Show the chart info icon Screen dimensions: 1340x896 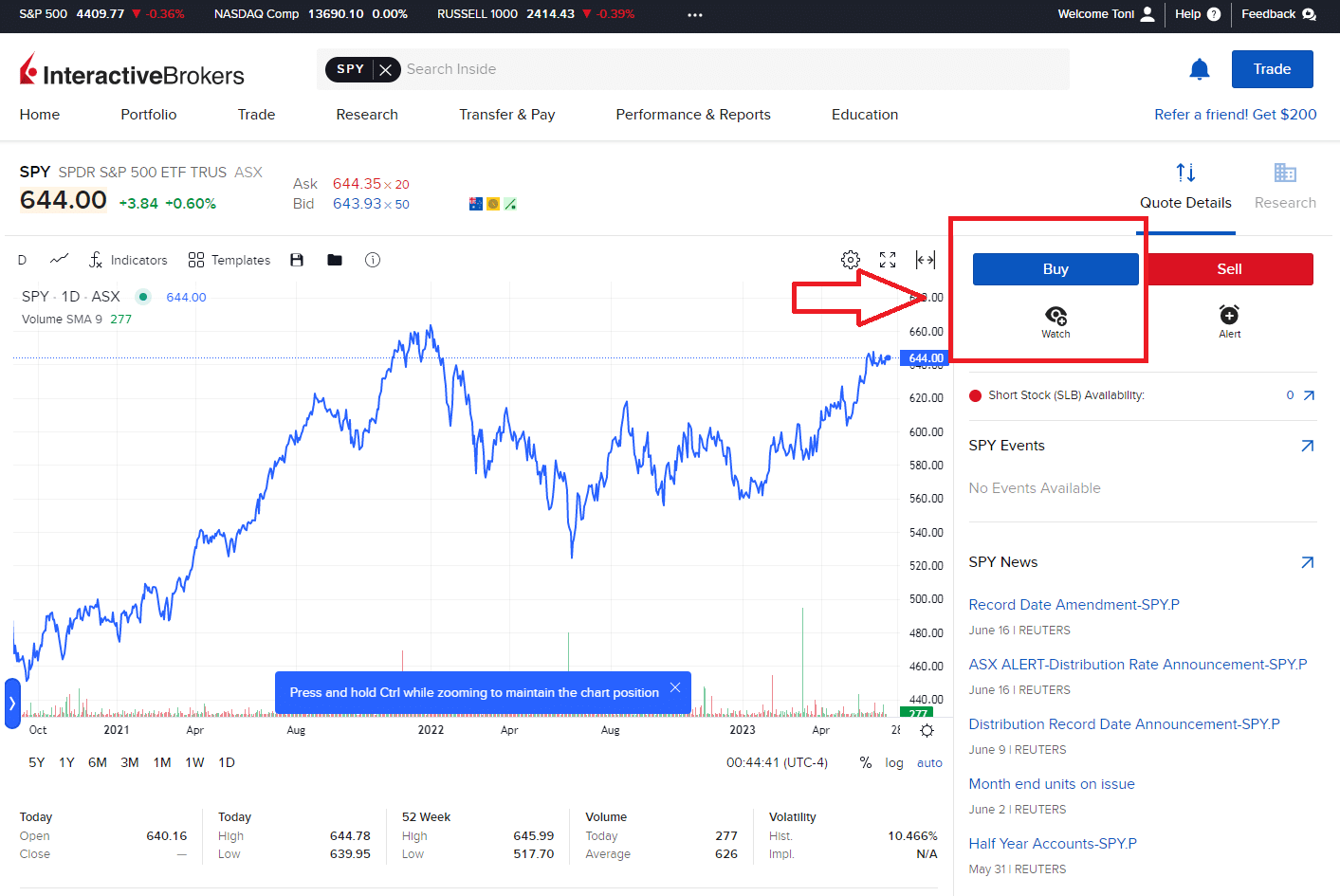coord(373,260)
